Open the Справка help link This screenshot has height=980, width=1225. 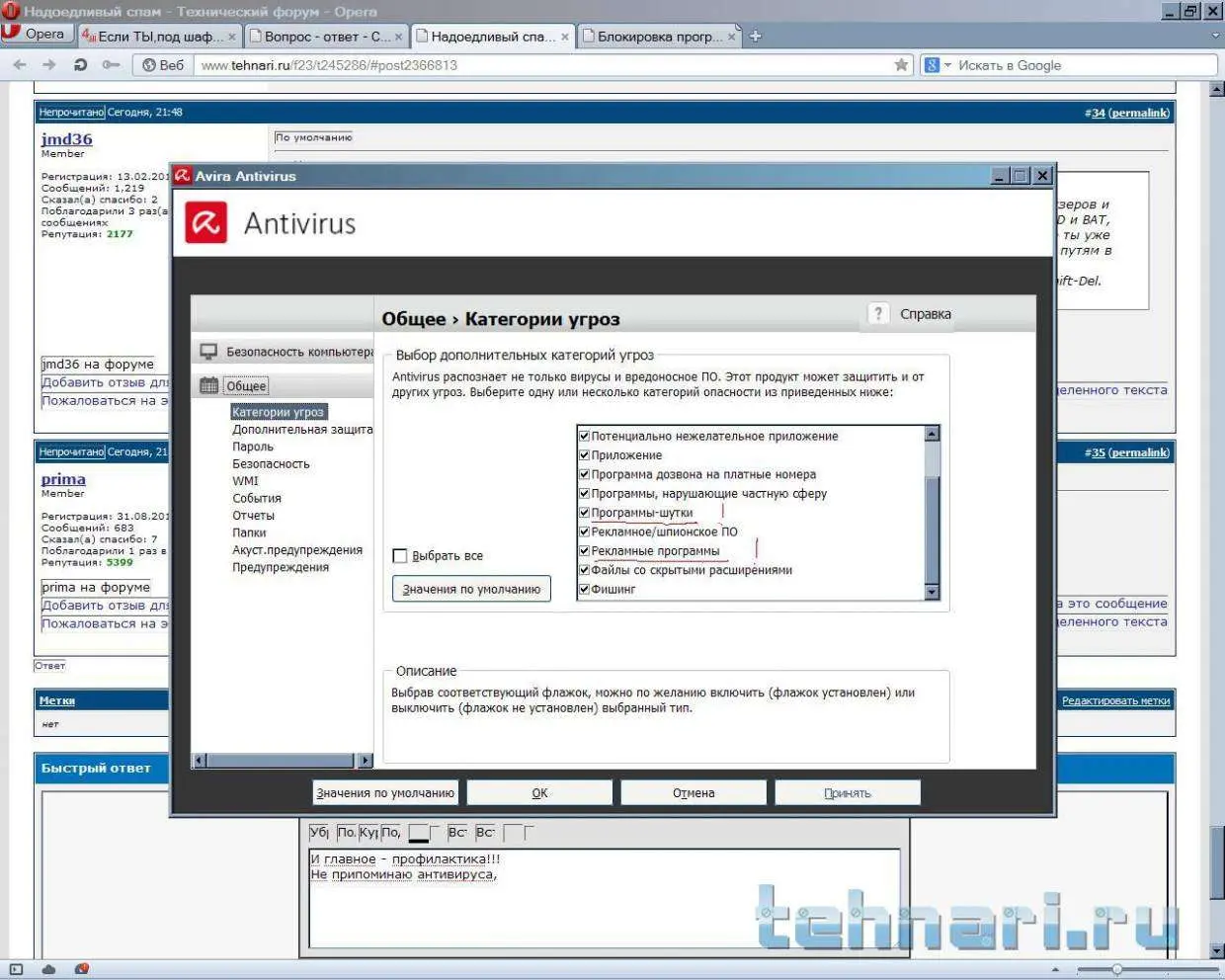point(926,314)
